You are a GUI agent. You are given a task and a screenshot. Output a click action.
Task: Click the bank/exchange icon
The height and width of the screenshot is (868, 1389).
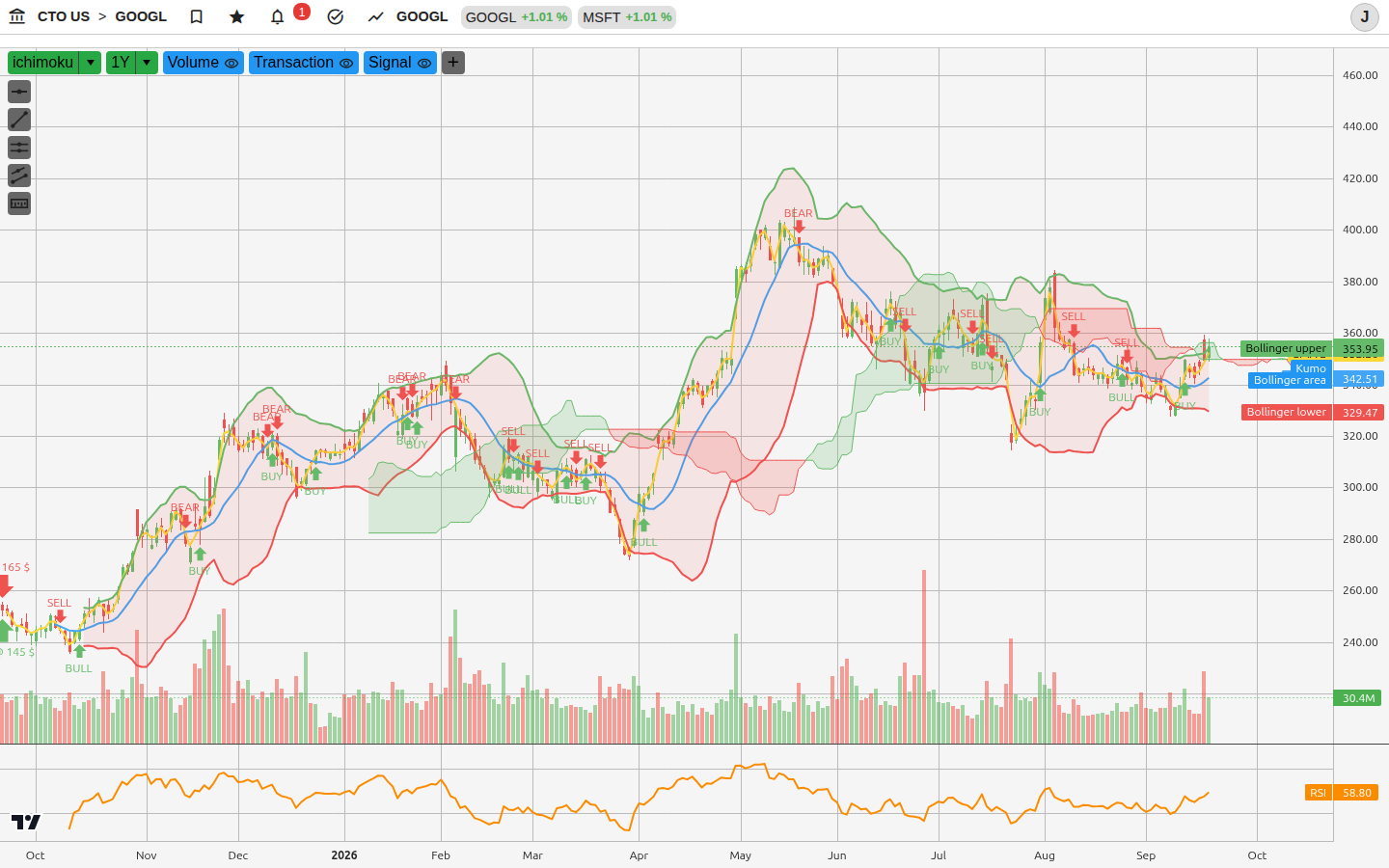(x=16, y=16)
